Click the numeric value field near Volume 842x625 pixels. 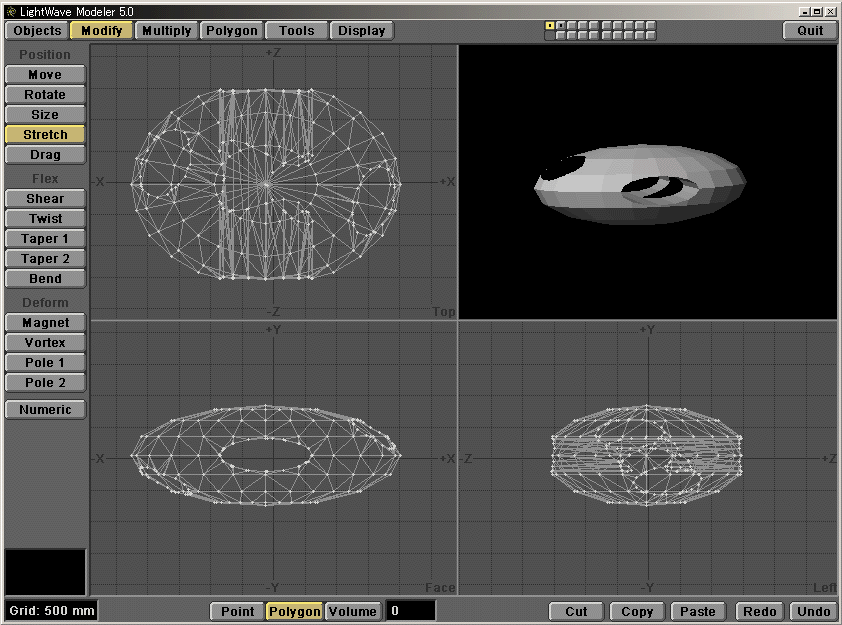click(x=410, y=611)
